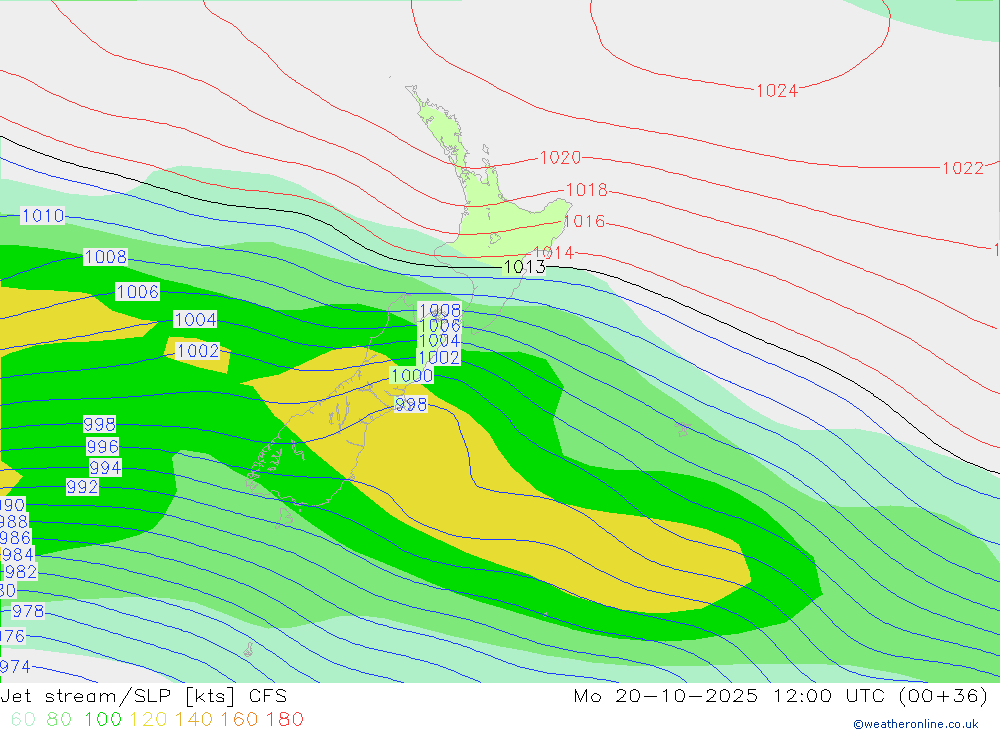1000x733 pixels.
Task: Click the 1002 label on small yellow patch
Action: (x=198, y=351)
